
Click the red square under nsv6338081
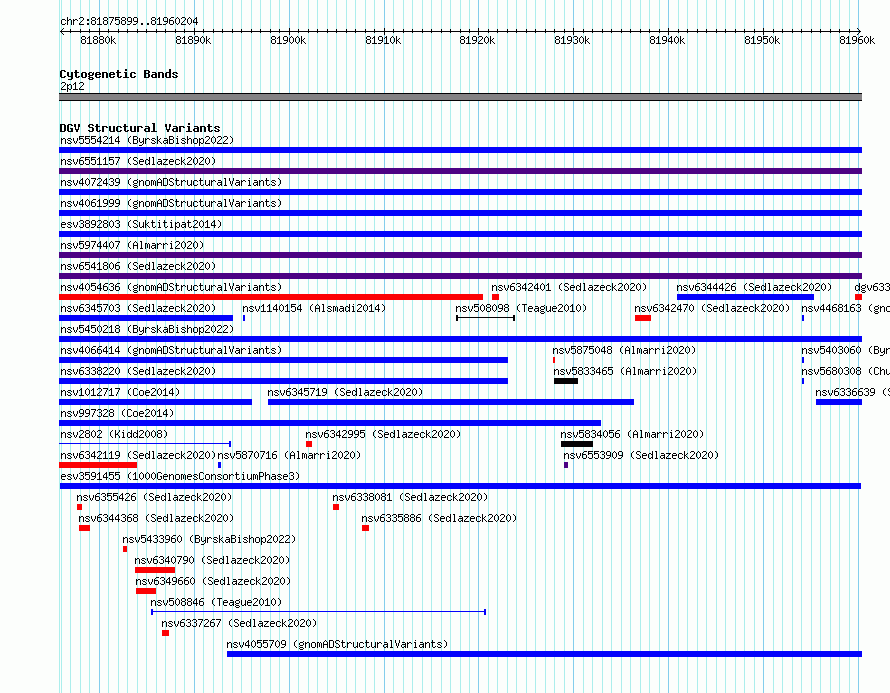click(336, 507)
